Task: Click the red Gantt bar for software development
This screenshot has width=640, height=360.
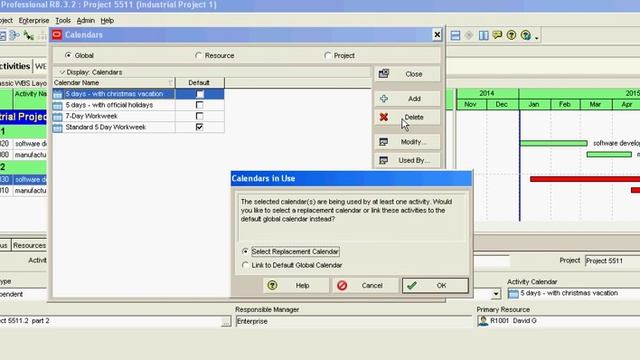Action: 585,179
